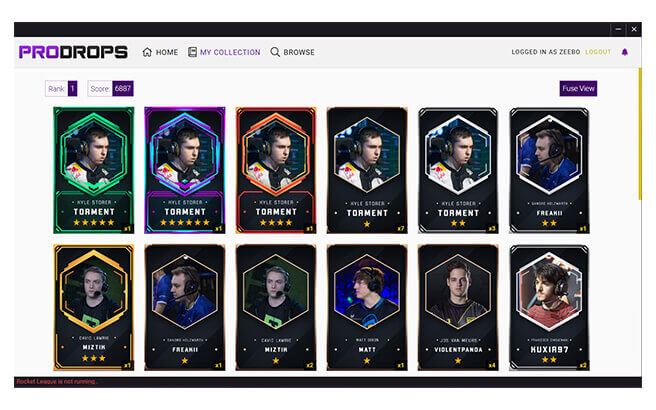Select the purple six-star Torment card
This screenshot has height=410, width=656.
(x=185, y=170)
